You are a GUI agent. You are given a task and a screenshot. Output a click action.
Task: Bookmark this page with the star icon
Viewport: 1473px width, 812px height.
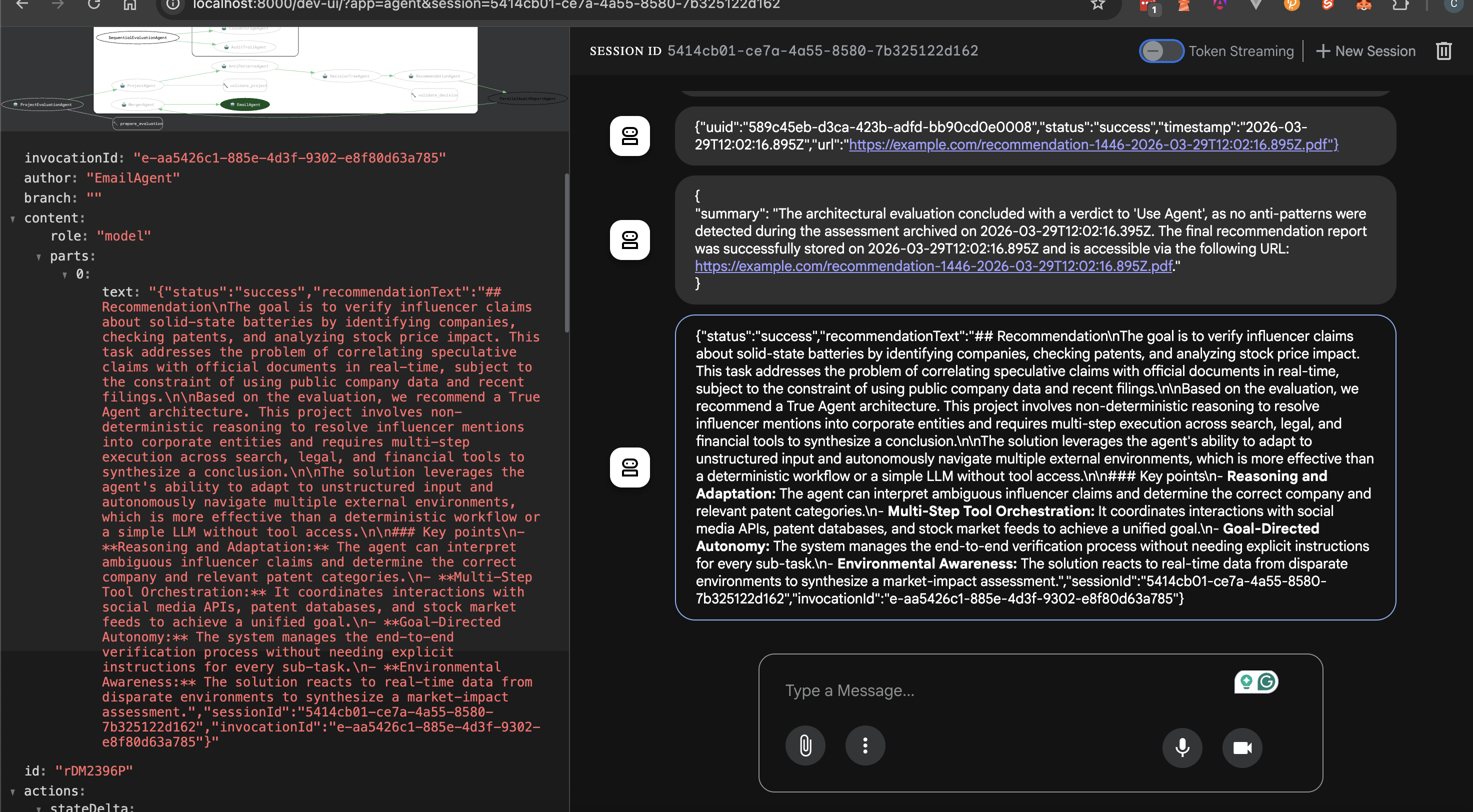click(1097, 4)
